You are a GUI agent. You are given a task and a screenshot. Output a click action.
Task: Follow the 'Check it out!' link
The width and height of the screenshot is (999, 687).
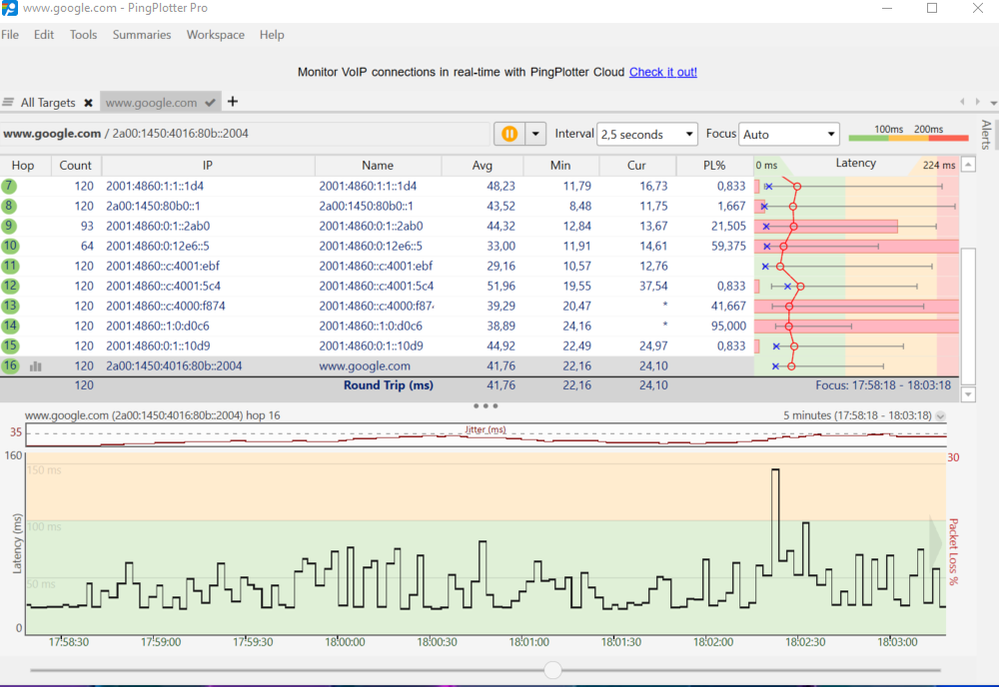(x=663, y=72)
